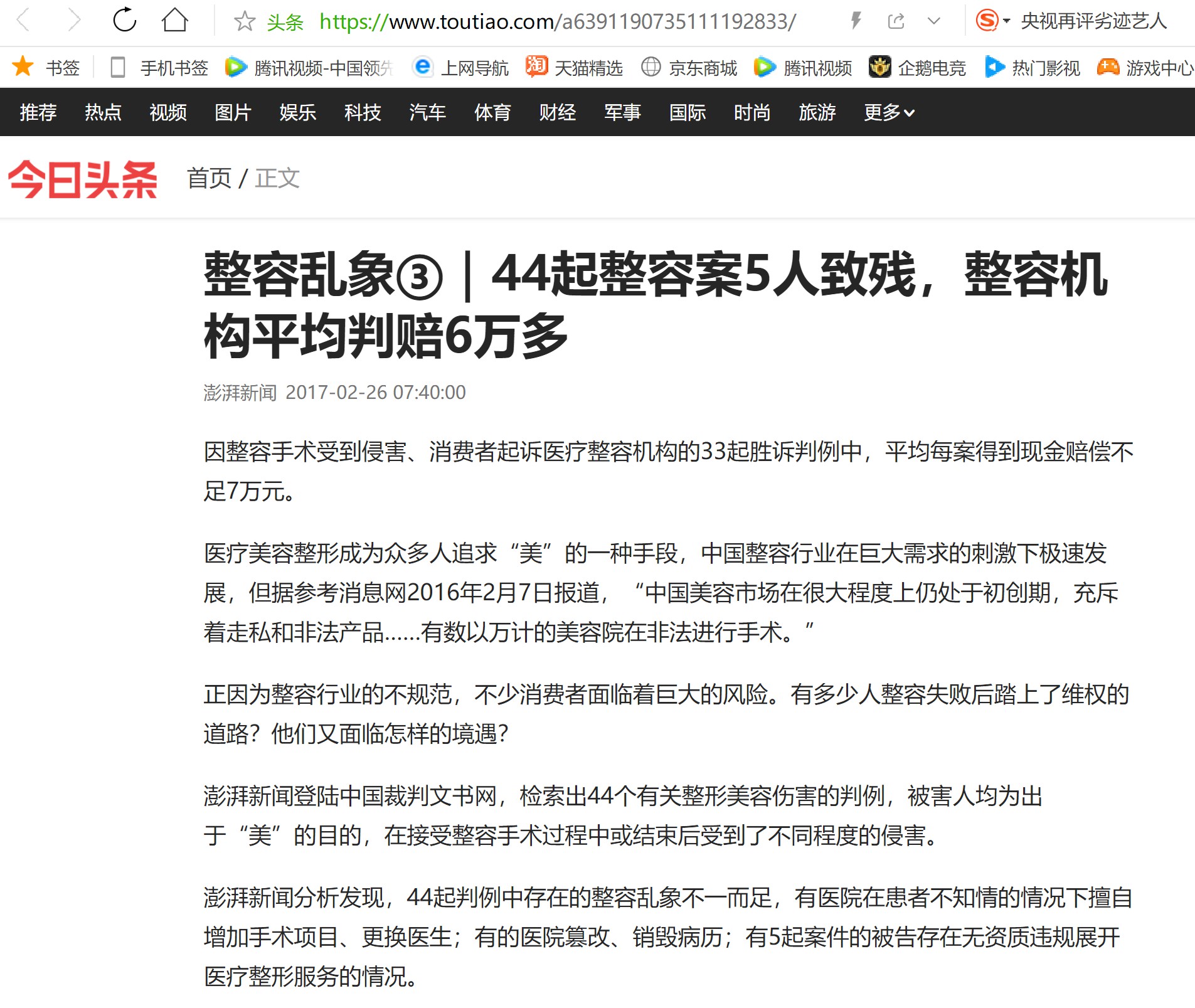Screen dimensions: 1195x1008
Task: Expand the address bar dropdown chevron
Action: pos(933,21)
